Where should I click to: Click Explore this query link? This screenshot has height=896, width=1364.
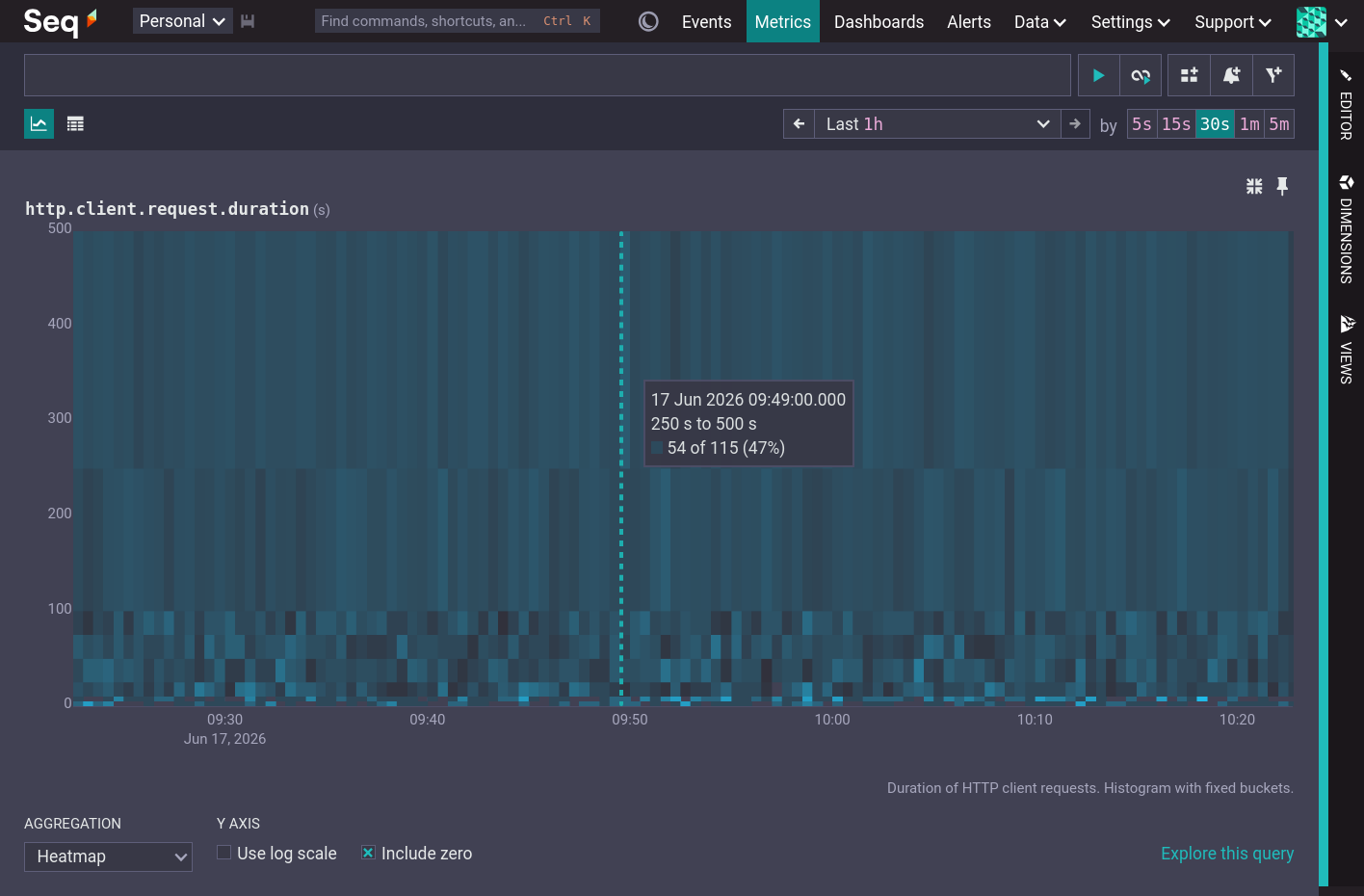[x=1226, y=854]
